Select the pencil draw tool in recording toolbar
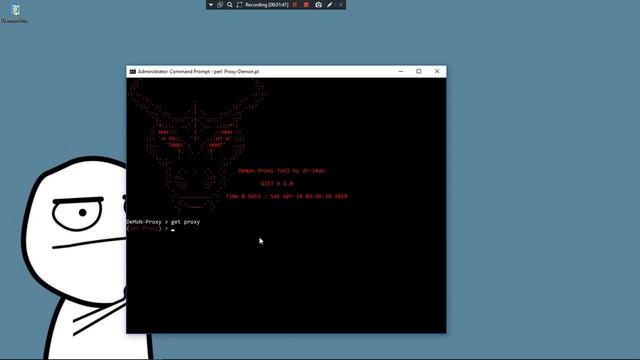Viewport: 640px width, 360px height. [x=330, y=5]
